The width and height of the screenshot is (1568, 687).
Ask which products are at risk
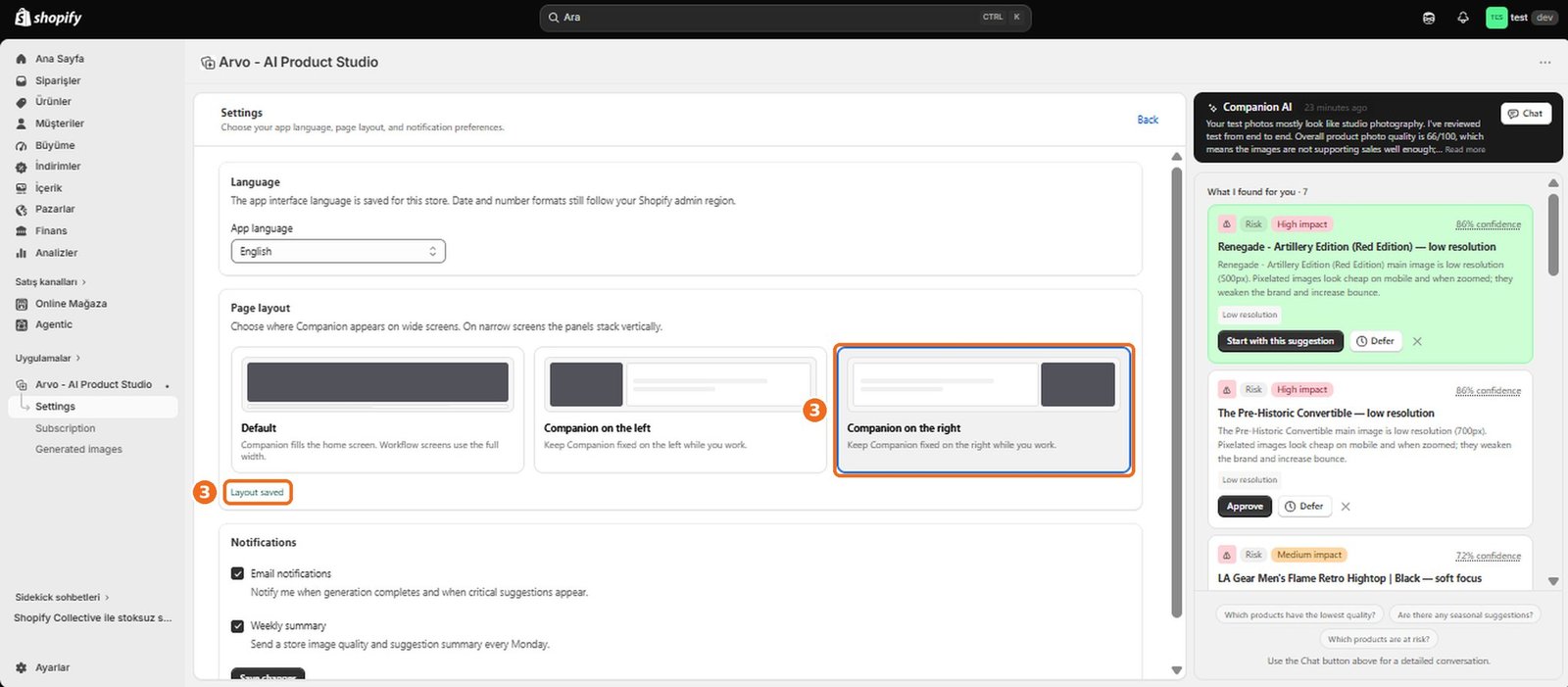[x=1378, y=639]
